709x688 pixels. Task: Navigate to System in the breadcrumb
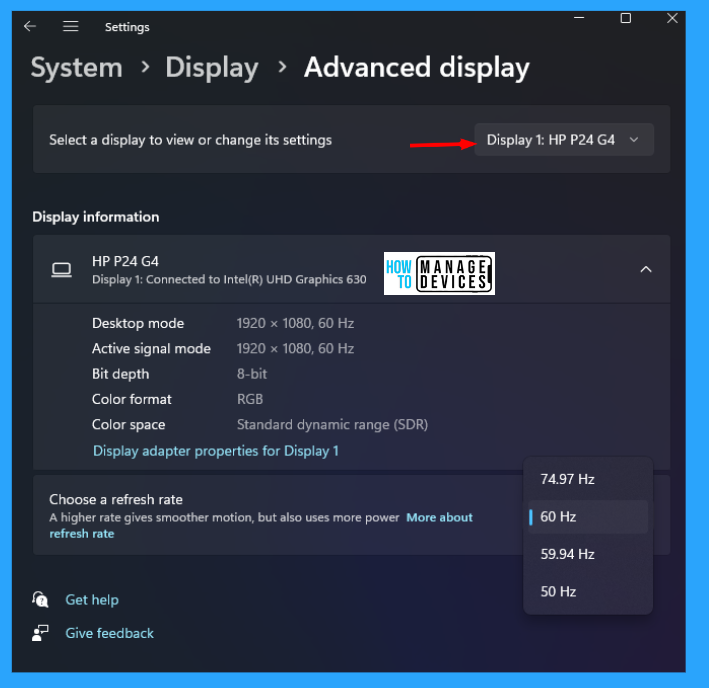77,68
